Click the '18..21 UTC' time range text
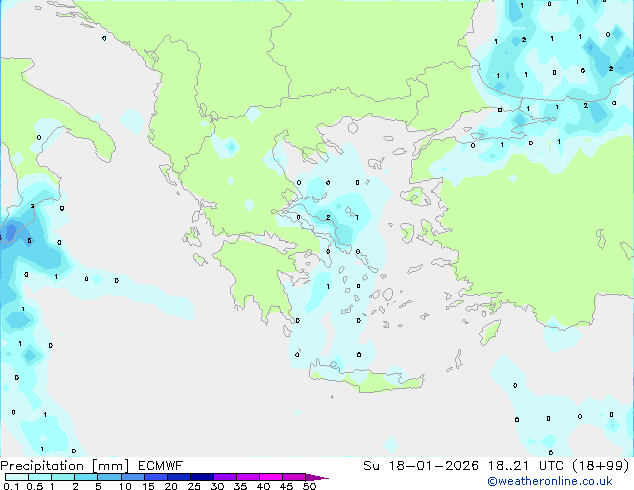The width and height of the screenshot is (634, 490). [526, 466]
